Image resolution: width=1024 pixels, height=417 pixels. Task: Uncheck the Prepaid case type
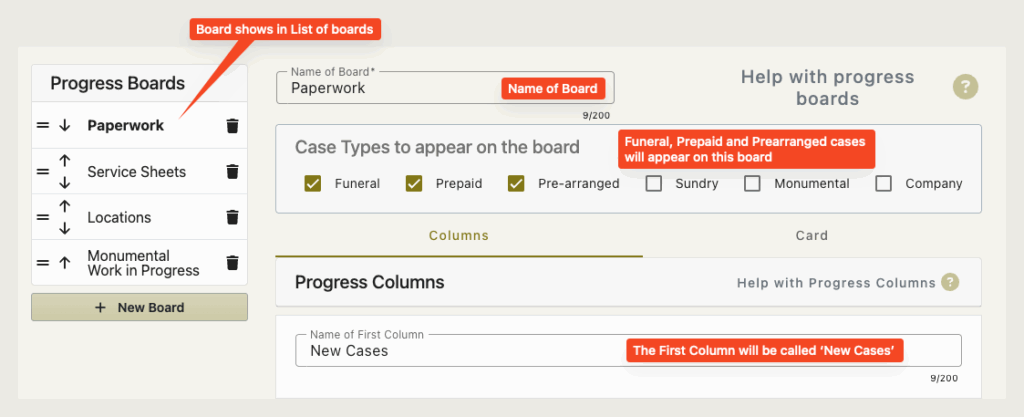tap(414, 183)
